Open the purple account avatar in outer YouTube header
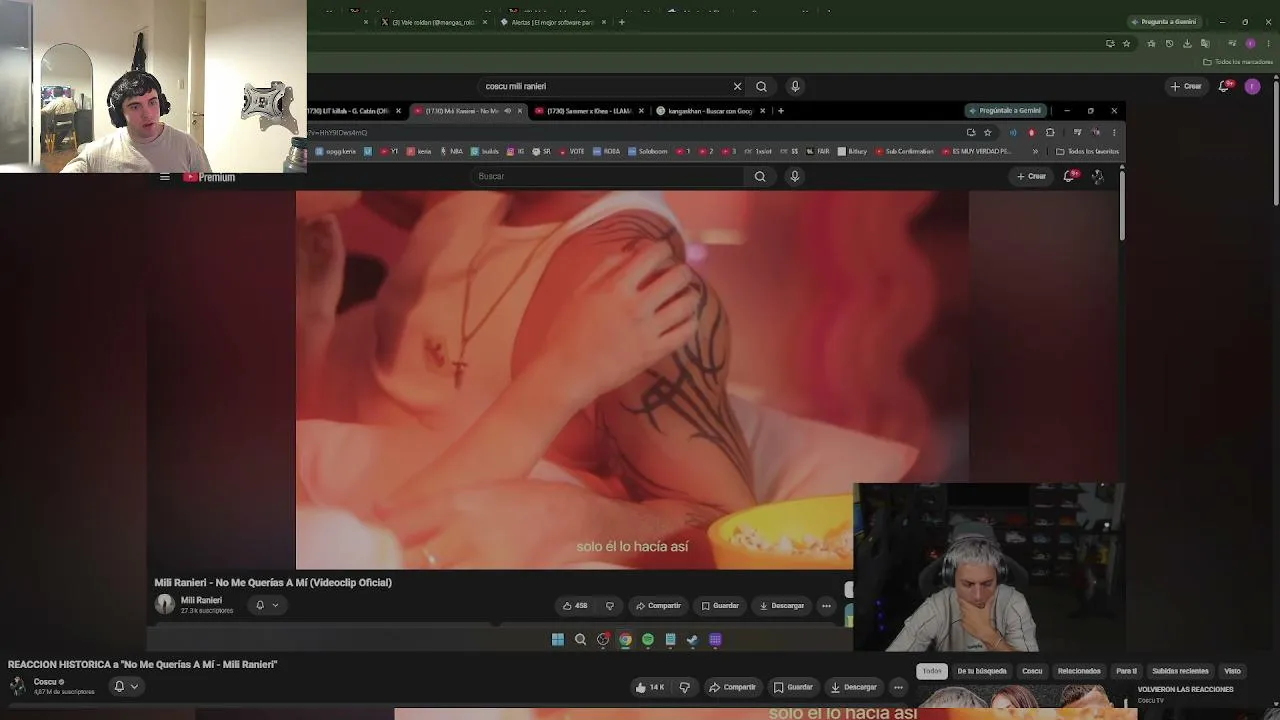 pyautogui.click(x=1252, y=86)
